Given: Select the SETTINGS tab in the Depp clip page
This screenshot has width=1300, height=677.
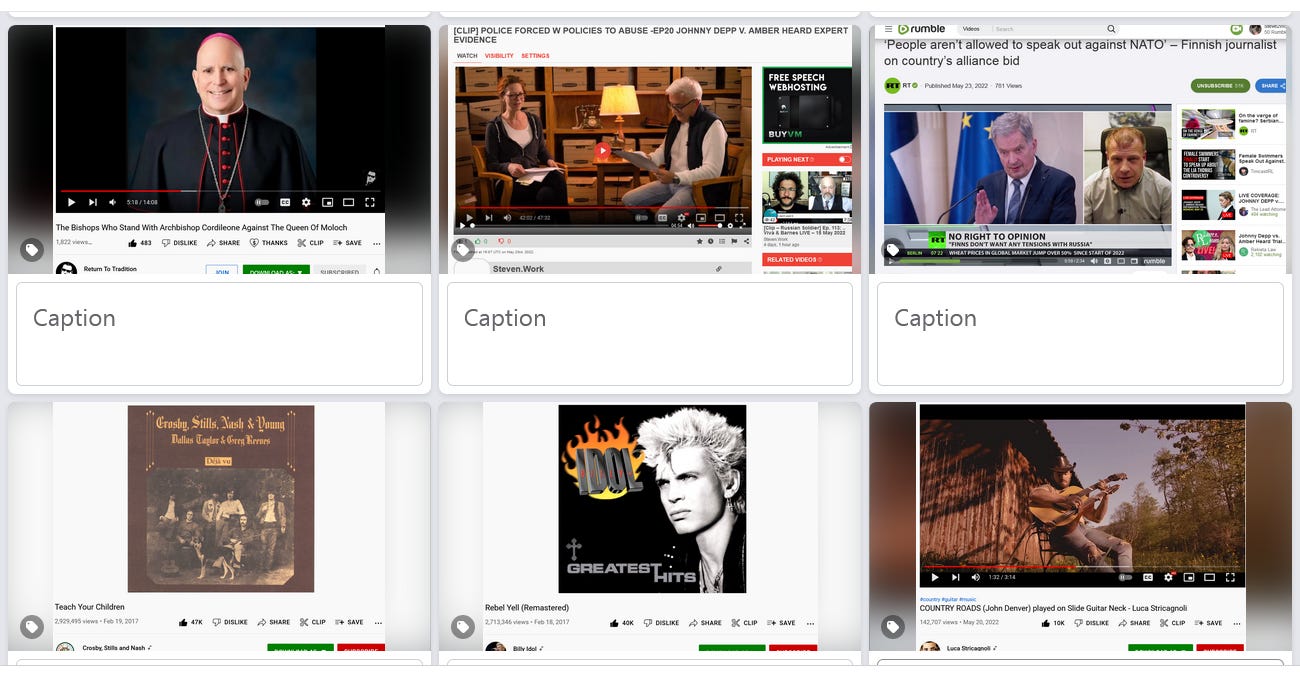Looking at the screenshot, I should click(x=535, y=56).
